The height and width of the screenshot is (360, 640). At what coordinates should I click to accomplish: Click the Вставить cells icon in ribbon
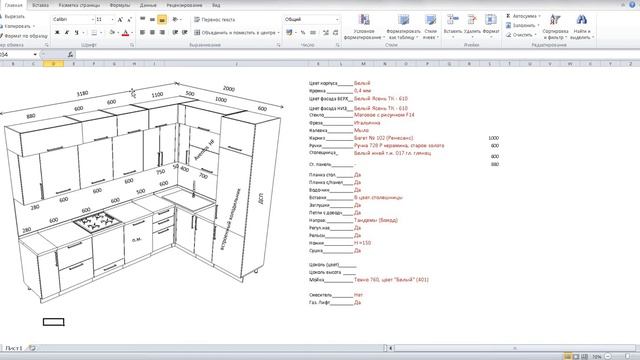(x=453, y=20)
